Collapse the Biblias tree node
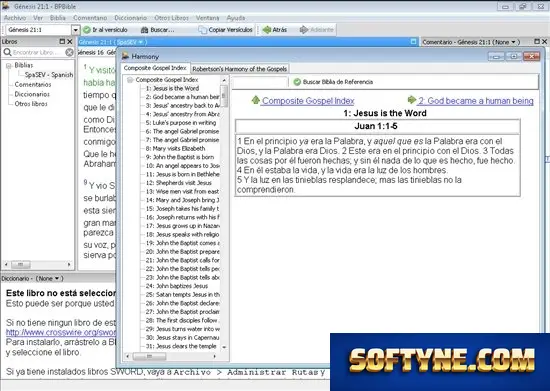Image resolution: width=550 pixels, height=391 pixels. pyautogui.click(x=9, y=66)
